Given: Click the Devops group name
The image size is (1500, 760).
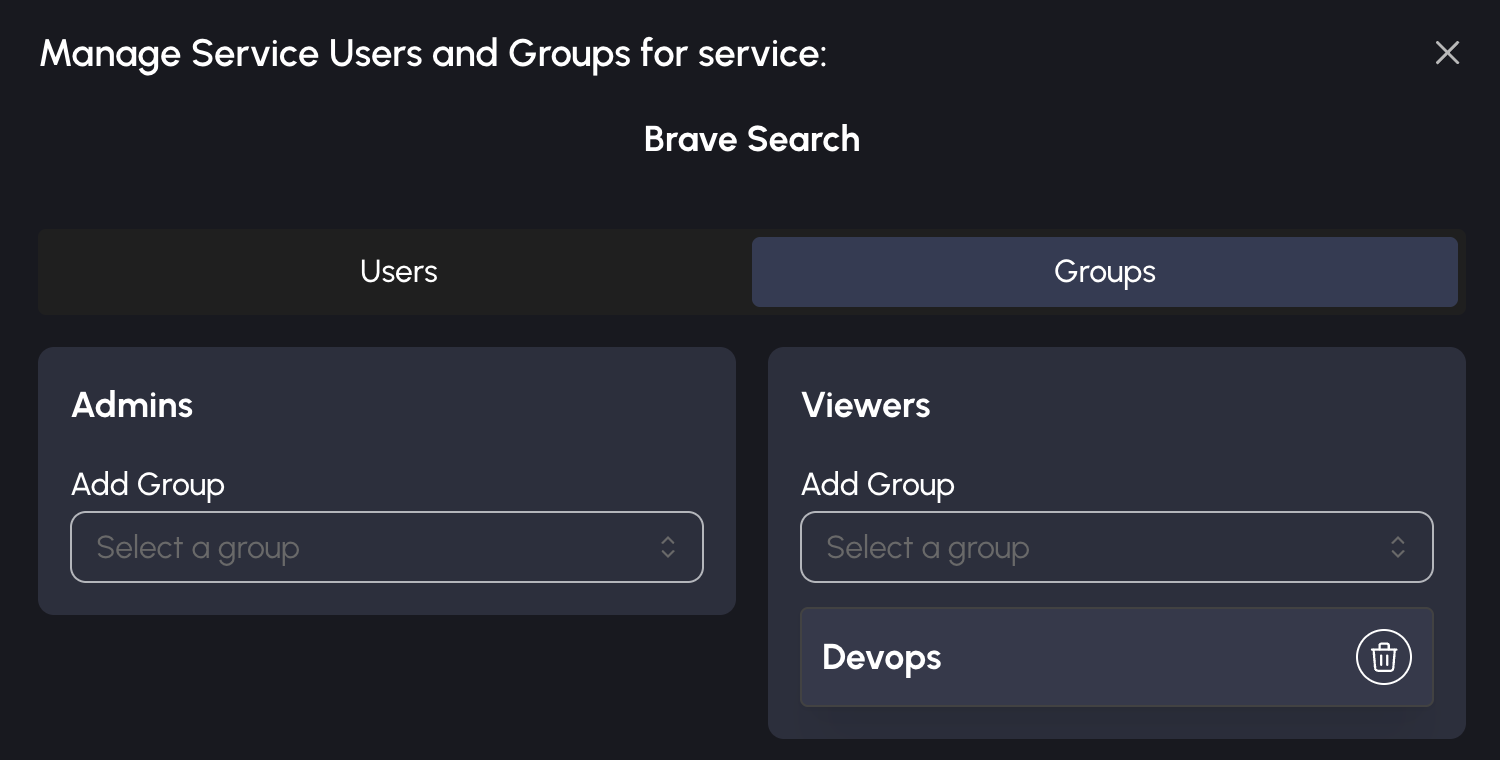Looking at the screenshot, I should click(x=882, y=657).
